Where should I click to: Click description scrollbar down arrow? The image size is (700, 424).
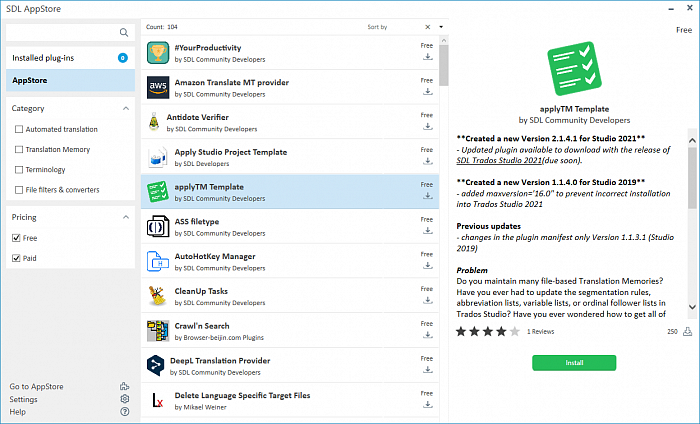coord(692,307)
